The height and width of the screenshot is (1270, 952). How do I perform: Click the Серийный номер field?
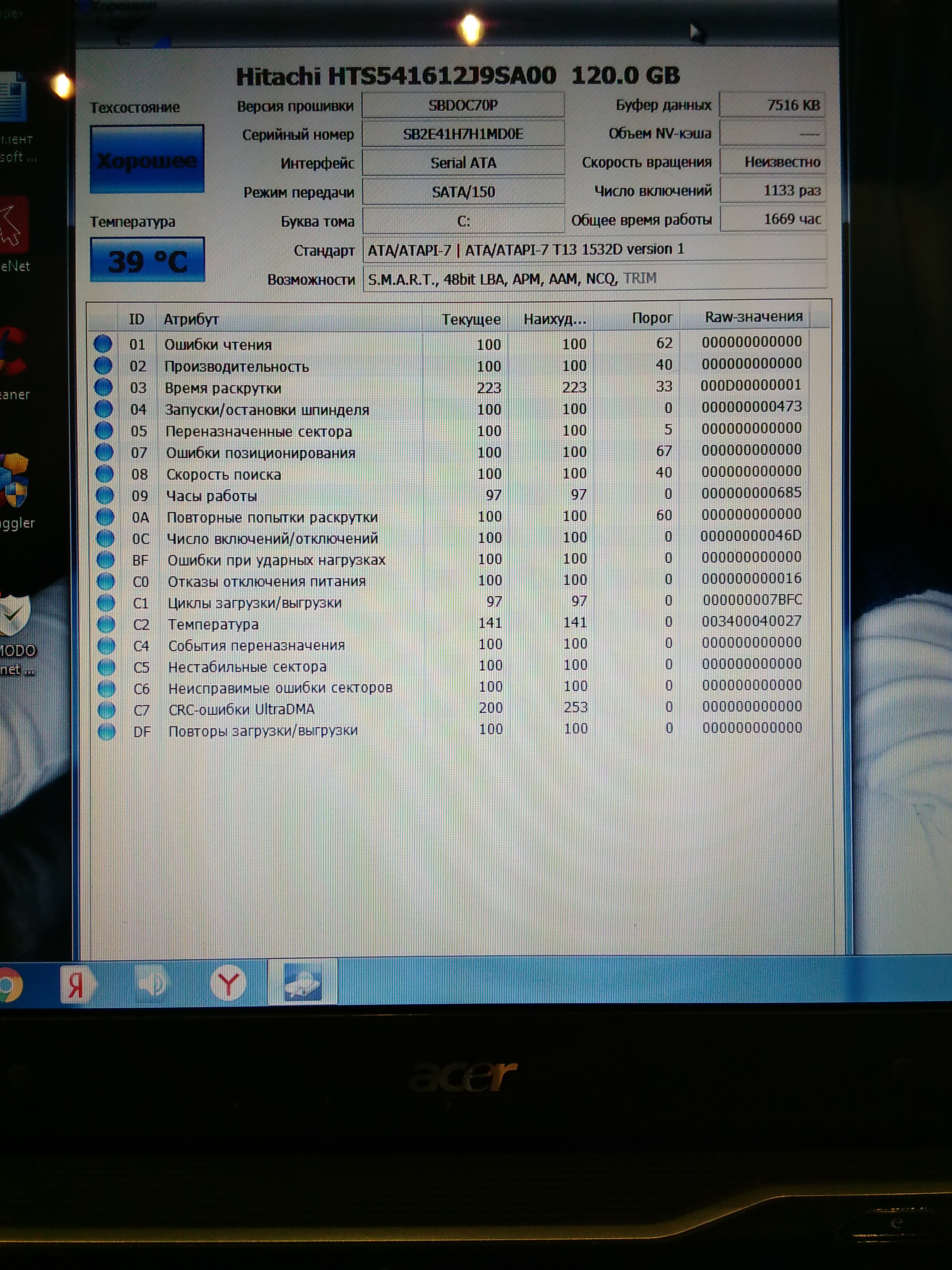463,135
